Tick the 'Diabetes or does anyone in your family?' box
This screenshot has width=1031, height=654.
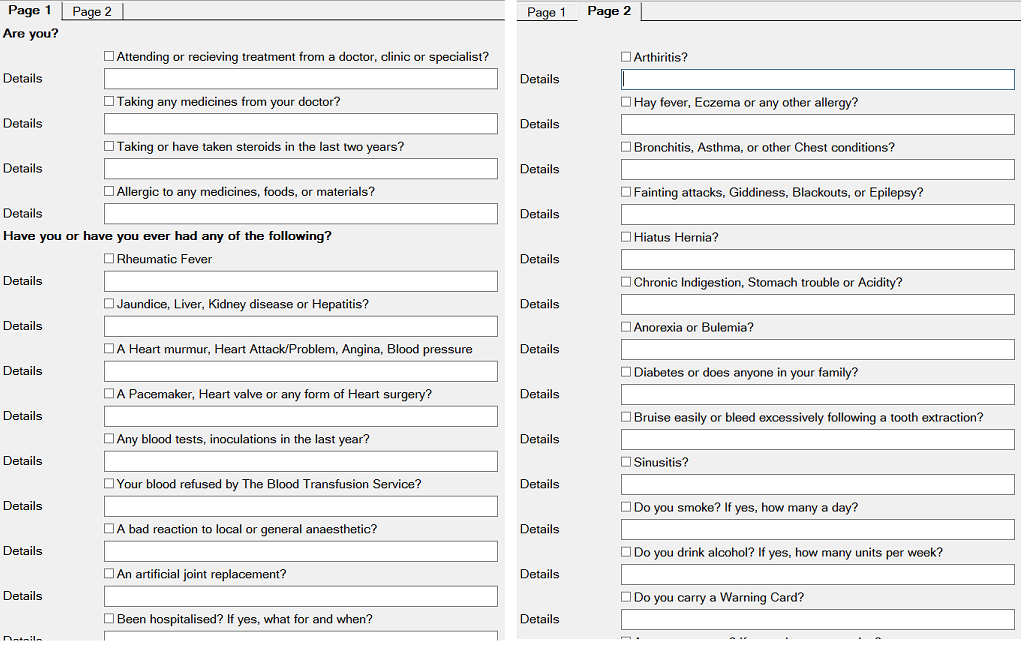click(626, 371)
